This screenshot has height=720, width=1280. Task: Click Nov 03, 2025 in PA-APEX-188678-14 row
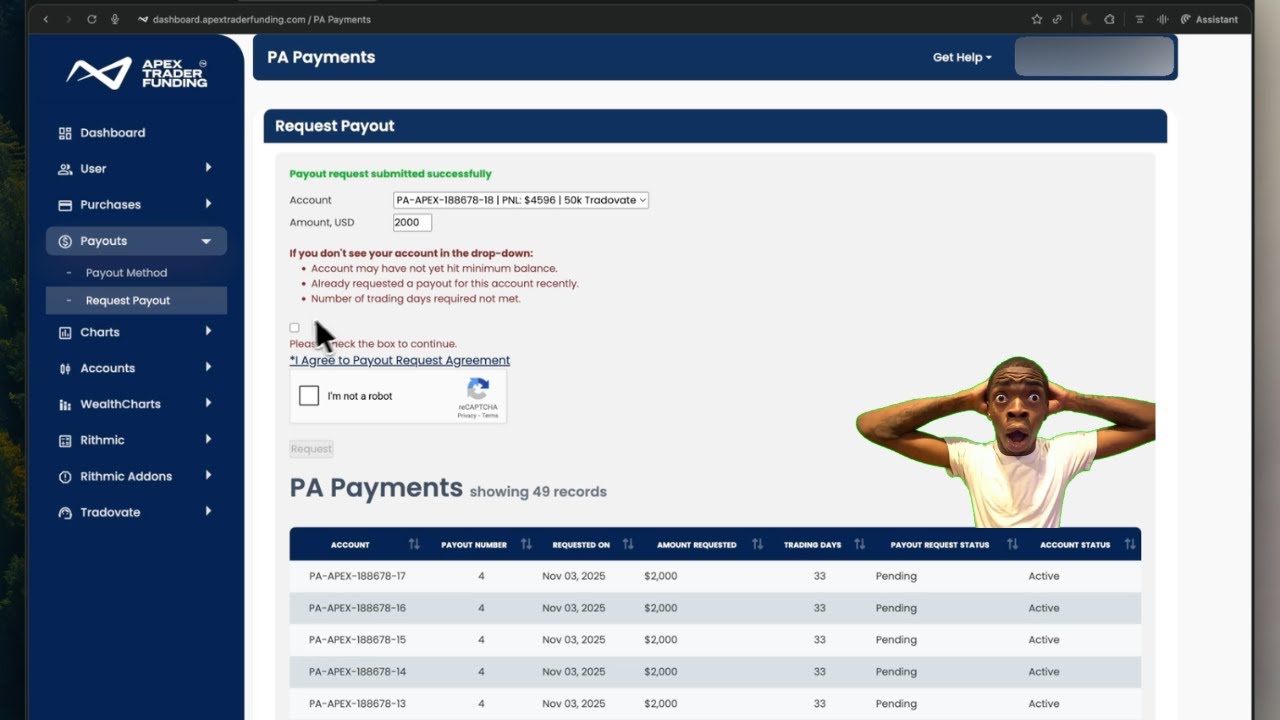coord(574,672)
